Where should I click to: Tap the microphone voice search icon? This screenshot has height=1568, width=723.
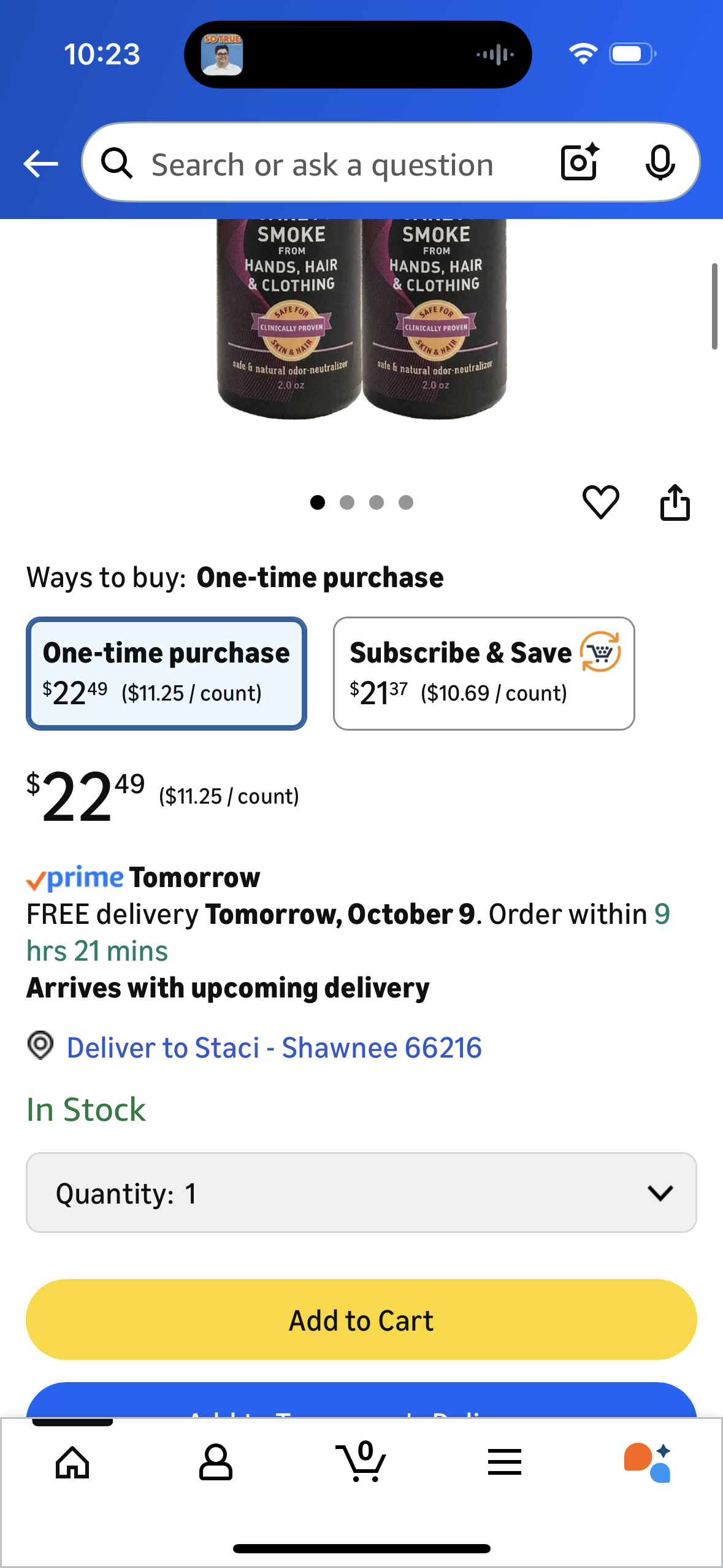point(660,163)
